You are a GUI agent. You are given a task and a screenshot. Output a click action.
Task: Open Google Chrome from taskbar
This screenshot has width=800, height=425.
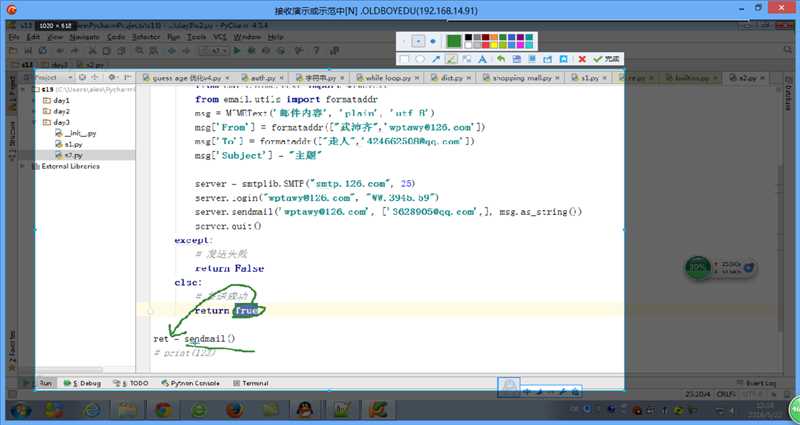click(163, 410)
